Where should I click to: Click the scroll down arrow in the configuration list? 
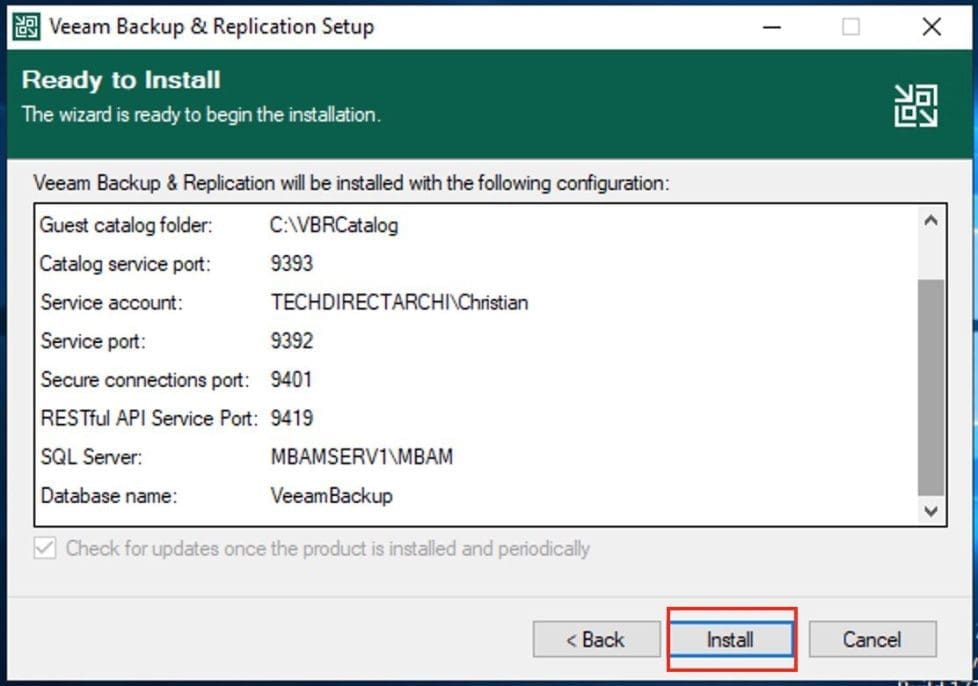(931, 511)
